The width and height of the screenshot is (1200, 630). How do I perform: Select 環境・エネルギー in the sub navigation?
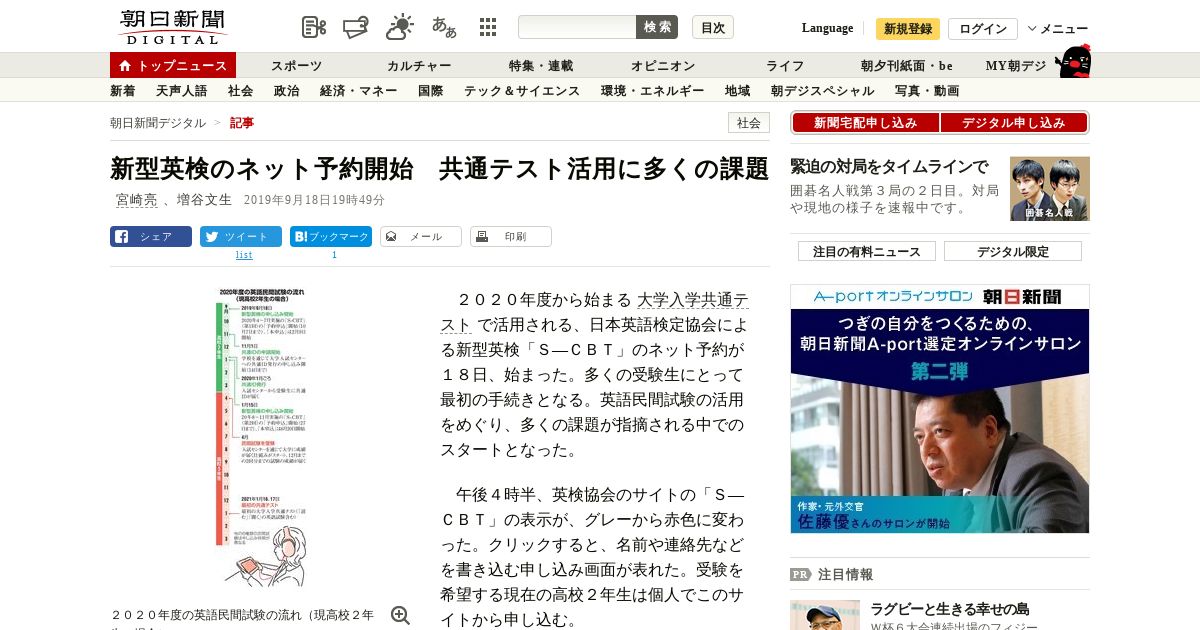653,91
